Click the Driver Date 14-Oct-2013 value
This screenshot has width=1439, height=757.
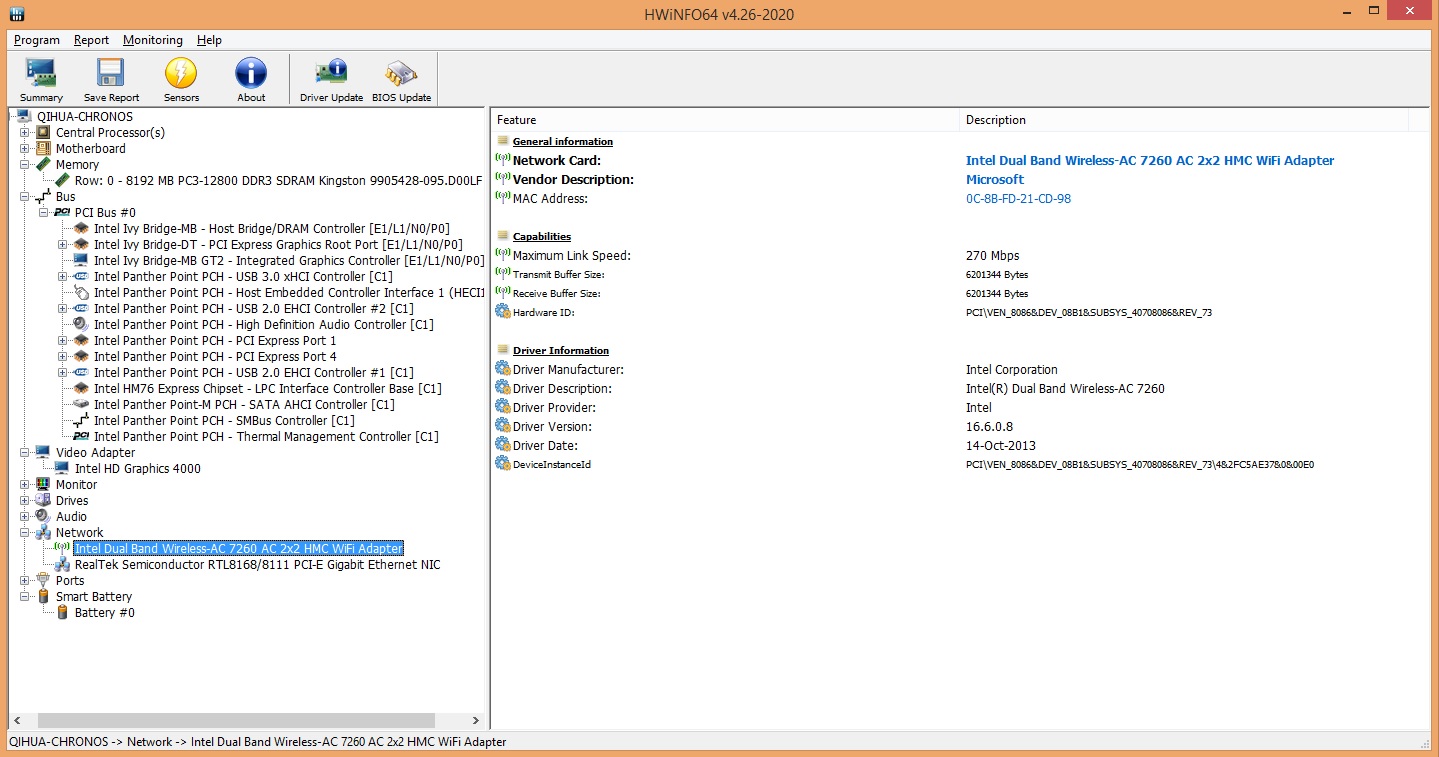point(1001,446)
